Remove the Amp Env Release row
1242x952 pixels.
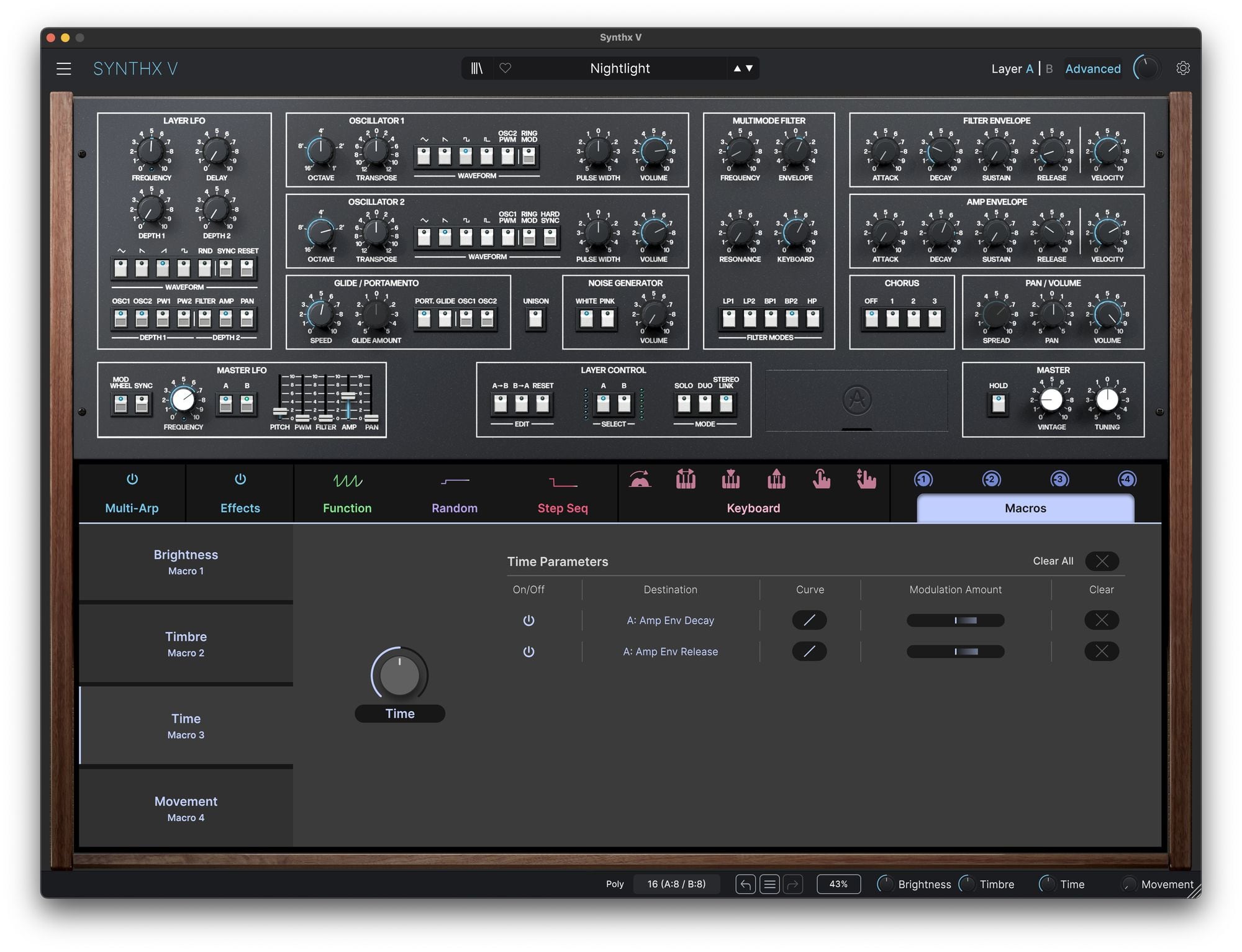(1102, 651)
